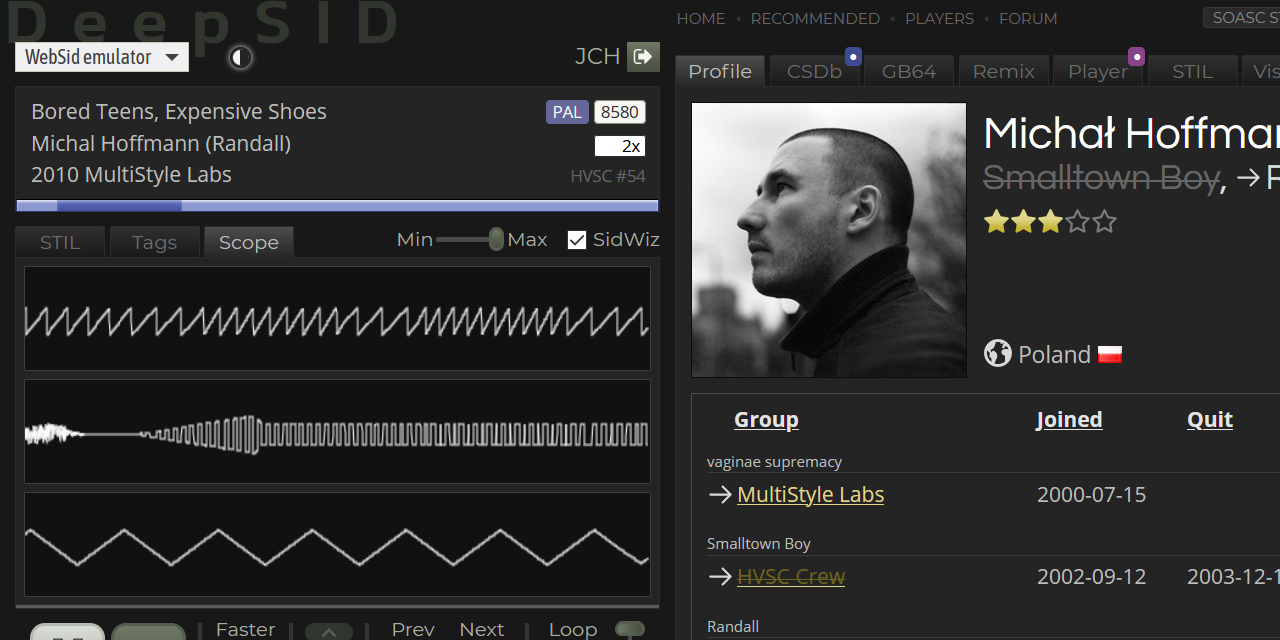Click the joined date 2000-07-15
The height and width of the screenshot is (640, 1280).
click(1092, 495)
